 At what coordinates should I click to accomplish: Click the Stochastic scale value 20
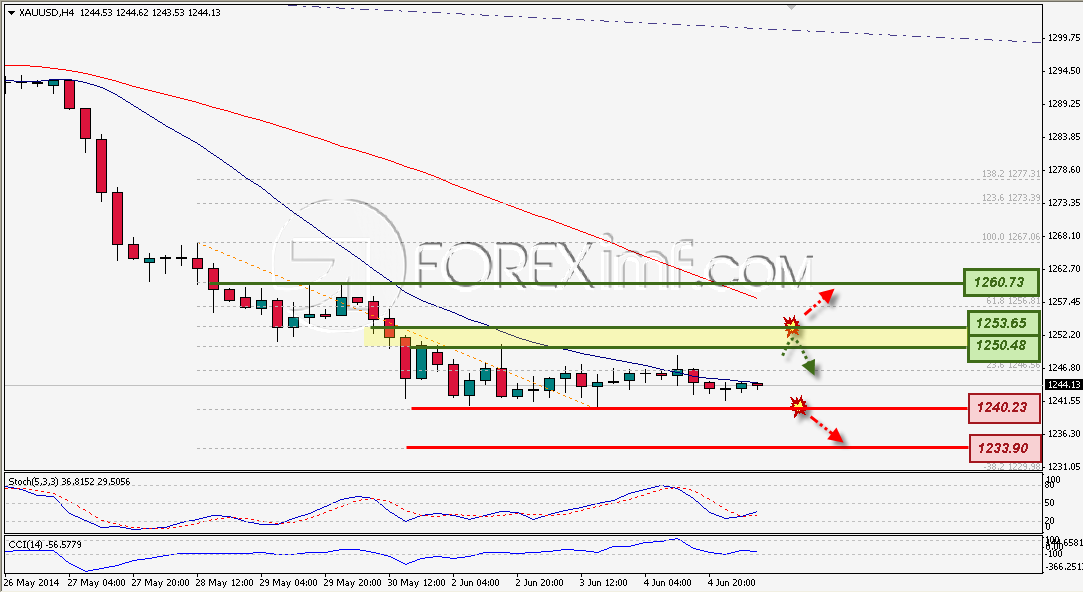1050,521
